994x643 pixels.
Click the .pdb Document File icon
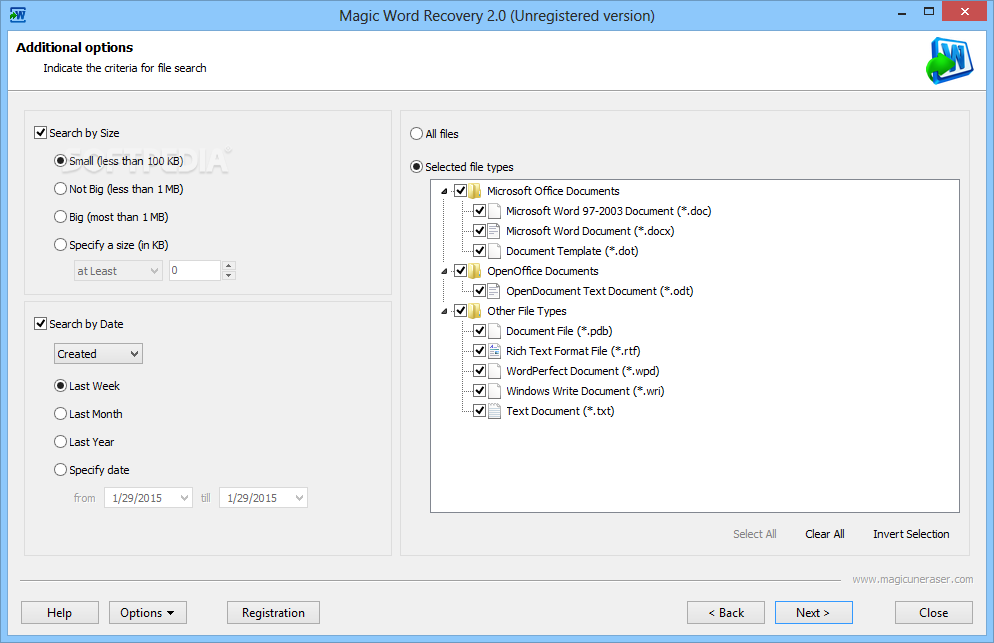tap(494, 331)
